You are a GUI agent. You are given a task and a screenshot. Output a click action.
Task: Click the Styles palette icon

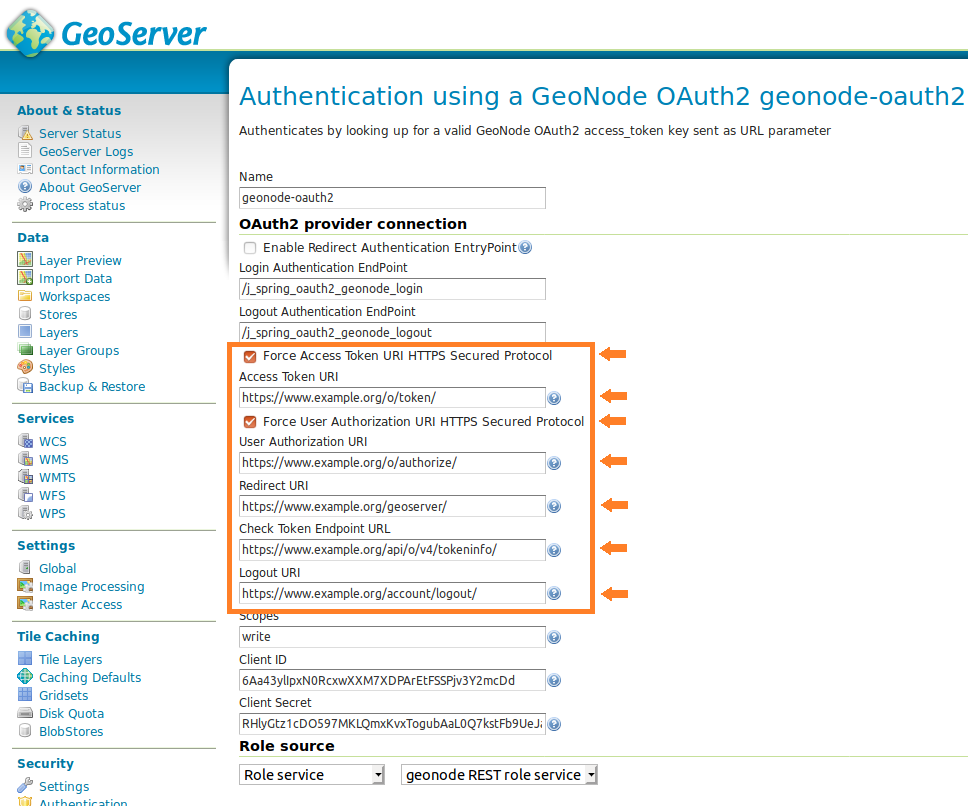(25, 368)
